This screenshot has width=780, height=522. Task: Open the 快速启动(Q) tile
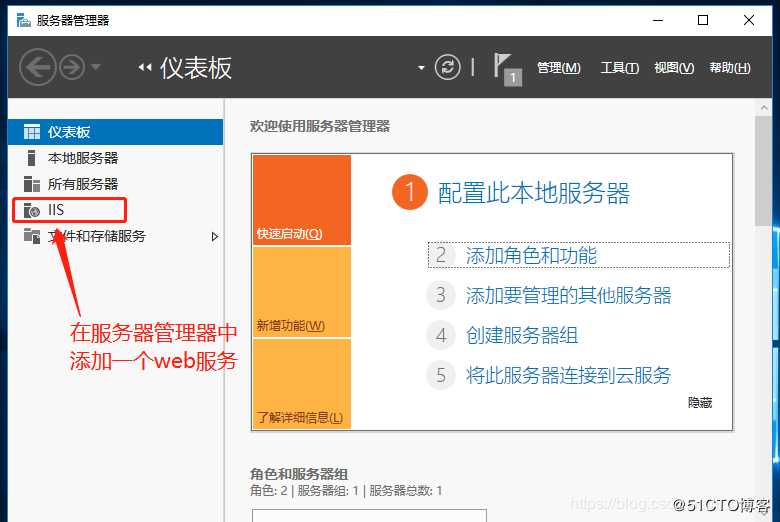301,200
